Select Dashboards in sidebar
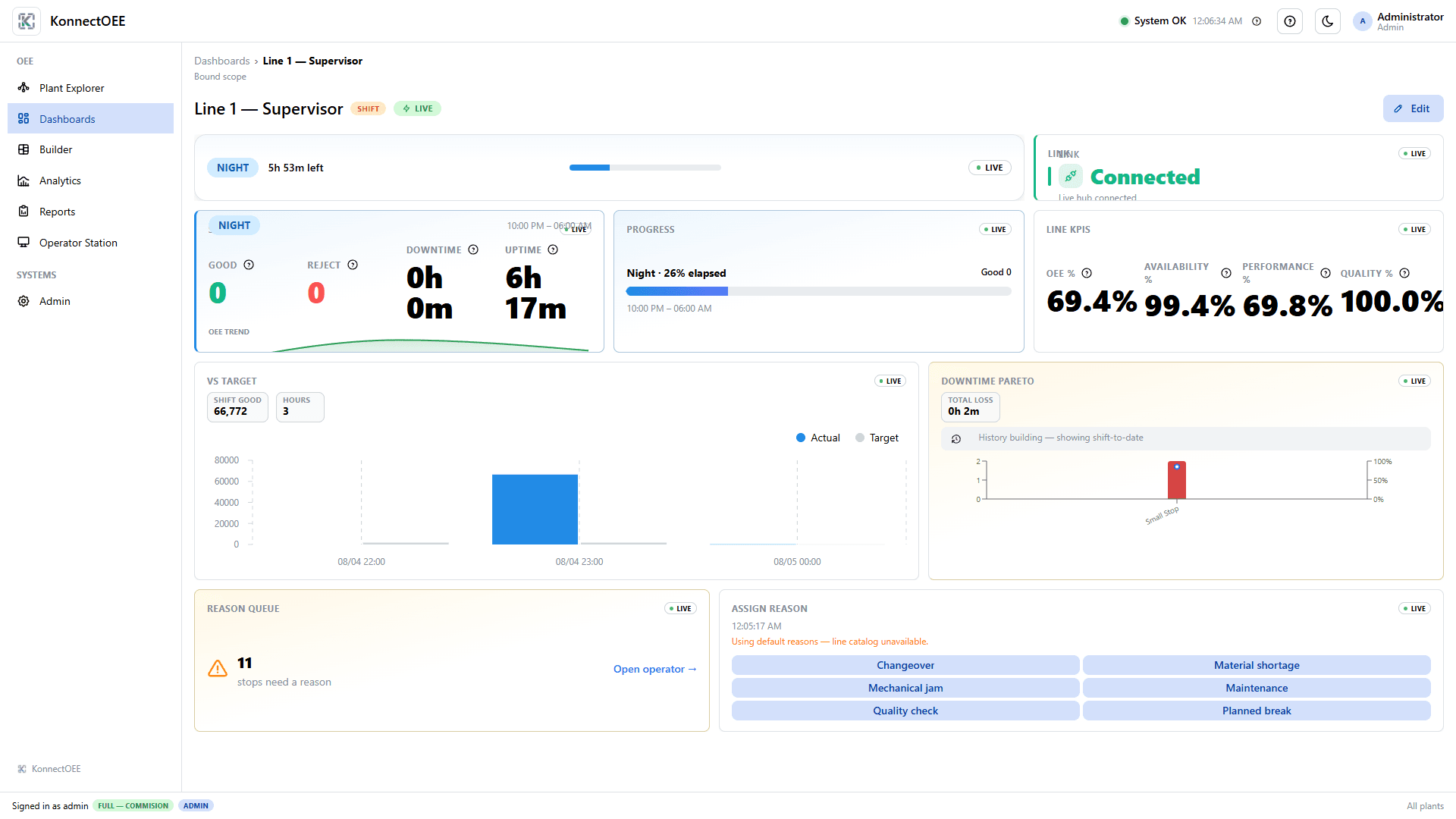Image resolution: width=1456 pixels, height=819 pixels. [90, 118]
